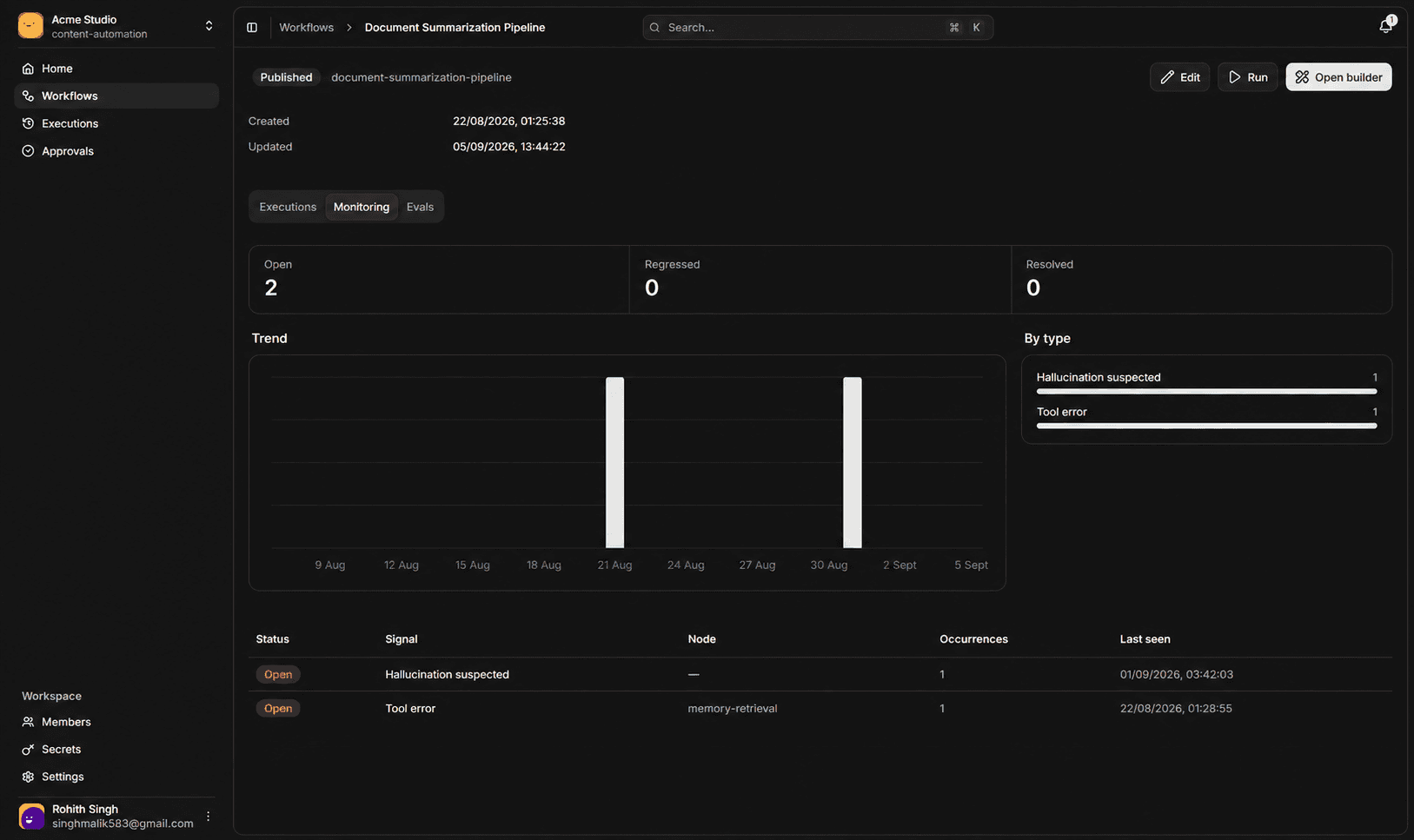Go to Executions in sidebar

pyautogui.click(x=116, y=123)
